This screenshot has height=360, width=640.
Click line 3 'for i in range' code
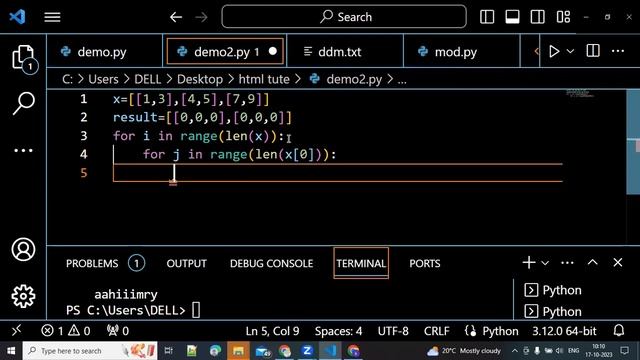click(198, 136)
